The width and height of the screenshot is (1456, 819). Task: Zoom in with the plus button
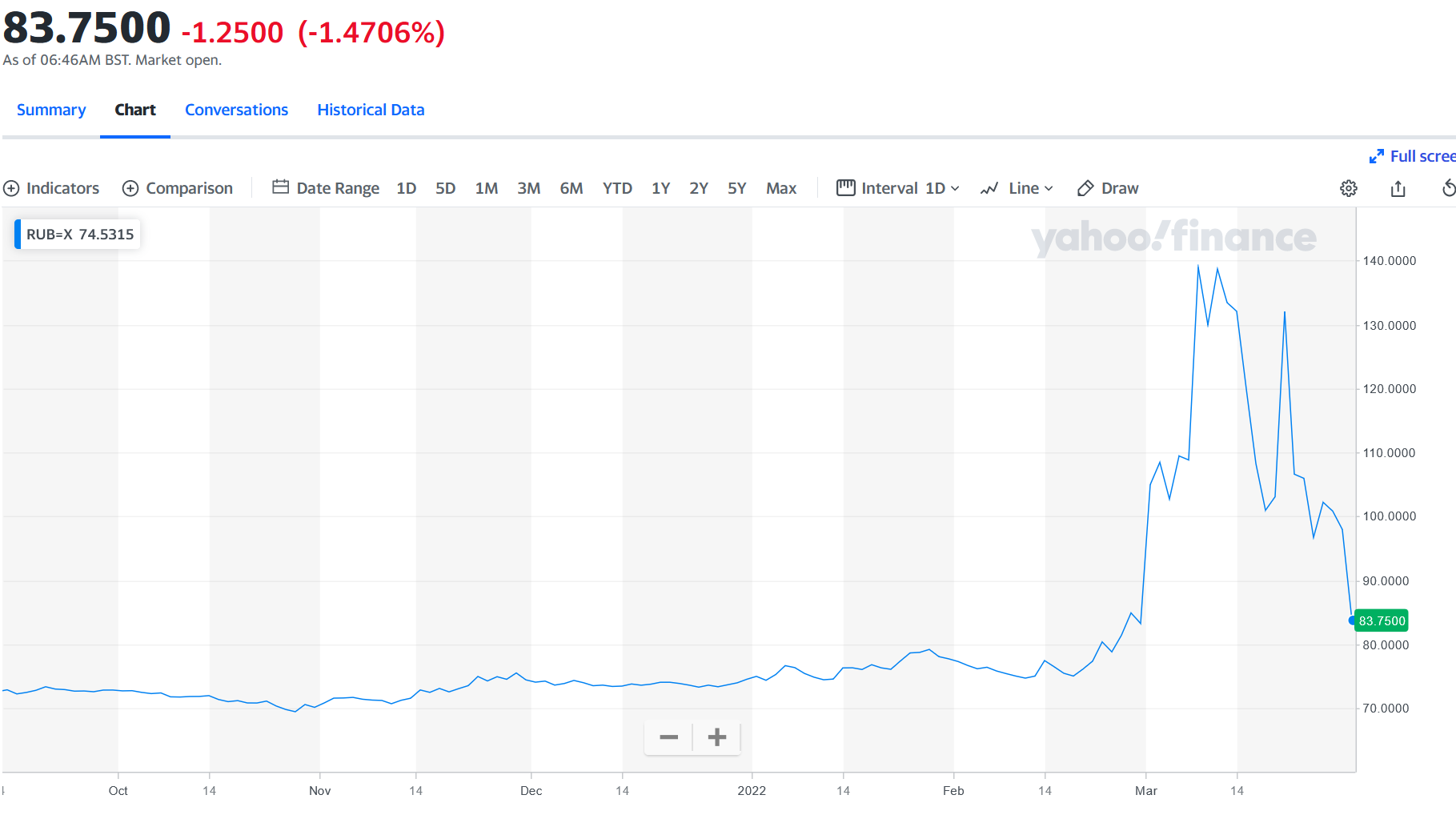pos(717,737)
